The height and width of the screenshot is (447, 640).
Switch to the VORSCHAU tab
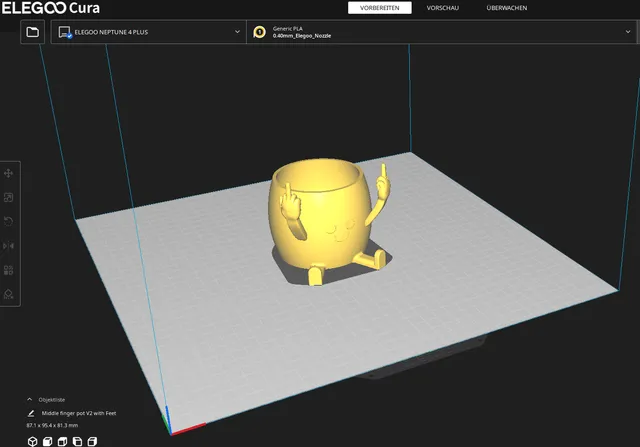click(x=443, y=8)
